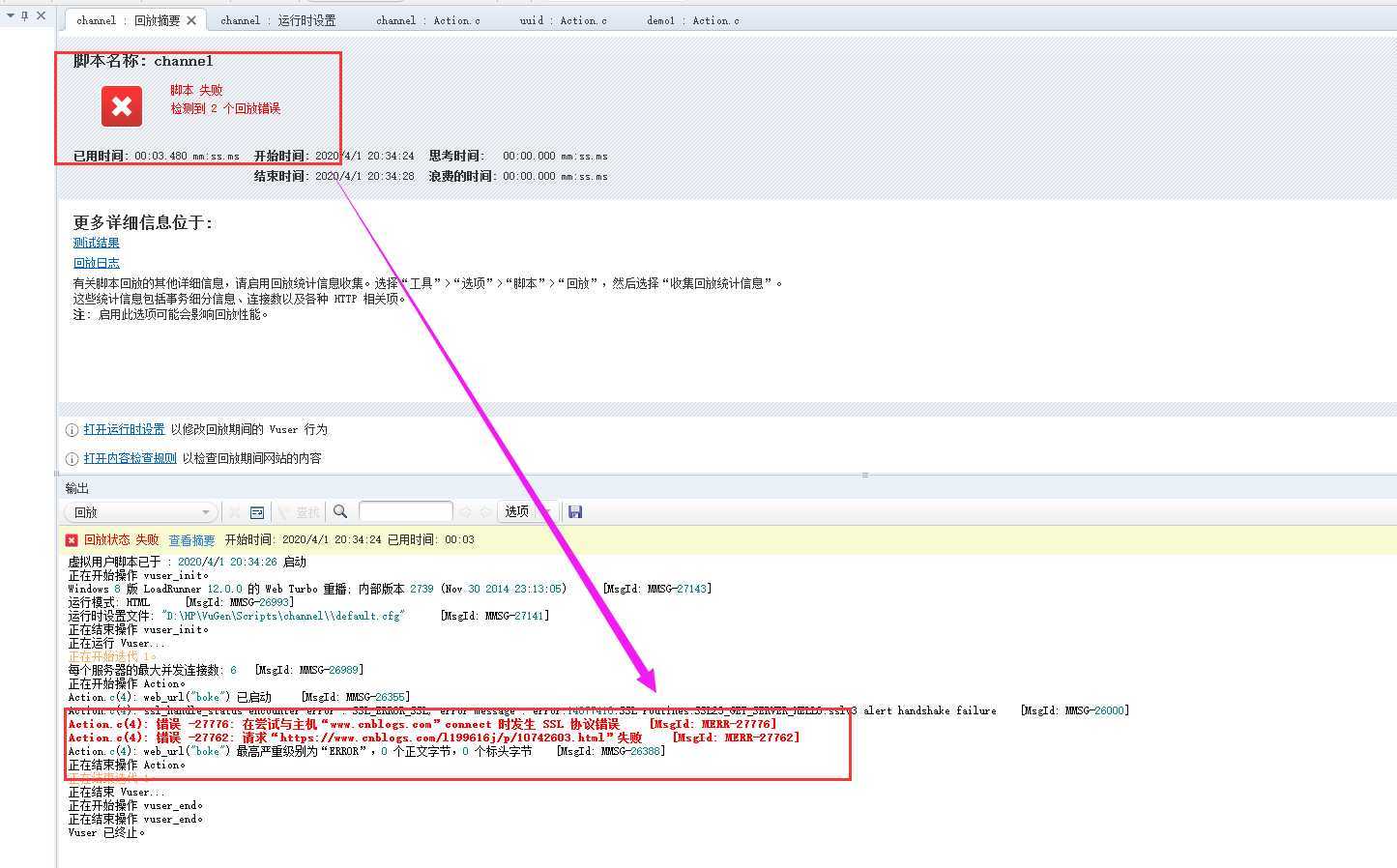Image resolution: width=1397 pixels, height=868 pixels.
Task: Click the clear output X icon
Action: [234, 512]
